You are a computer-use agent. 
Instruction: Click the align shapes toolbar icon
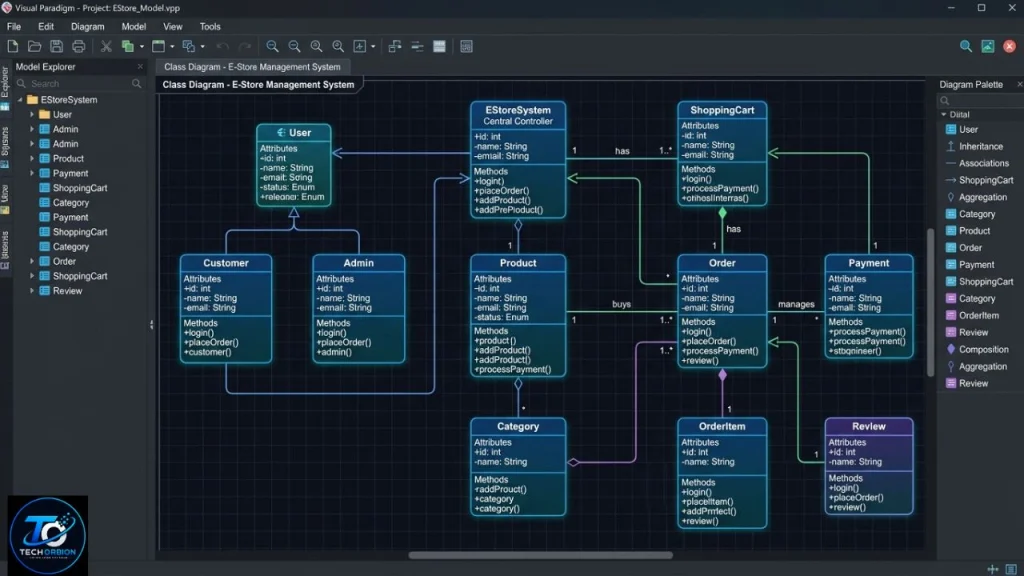394,46
